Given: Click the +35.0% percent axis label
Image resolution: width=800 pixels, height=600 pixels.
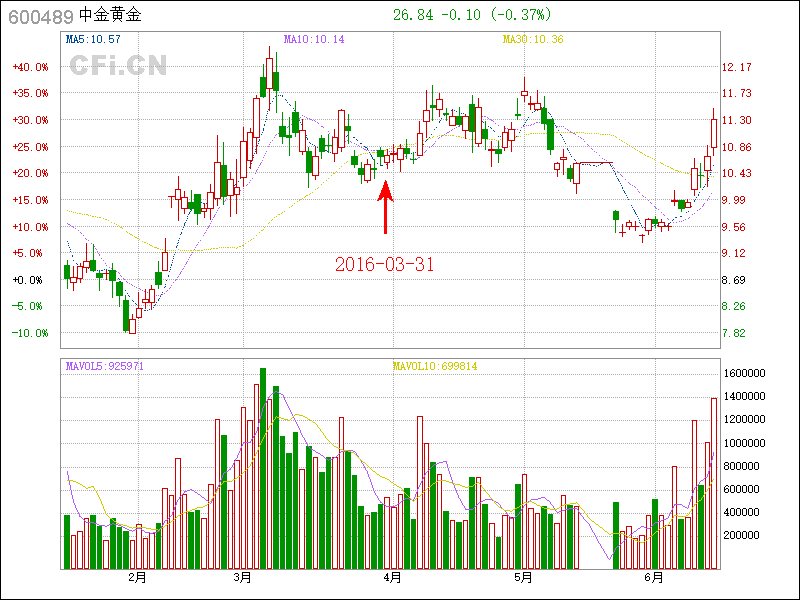Looking at the screenshot, I should coord(31,93).
